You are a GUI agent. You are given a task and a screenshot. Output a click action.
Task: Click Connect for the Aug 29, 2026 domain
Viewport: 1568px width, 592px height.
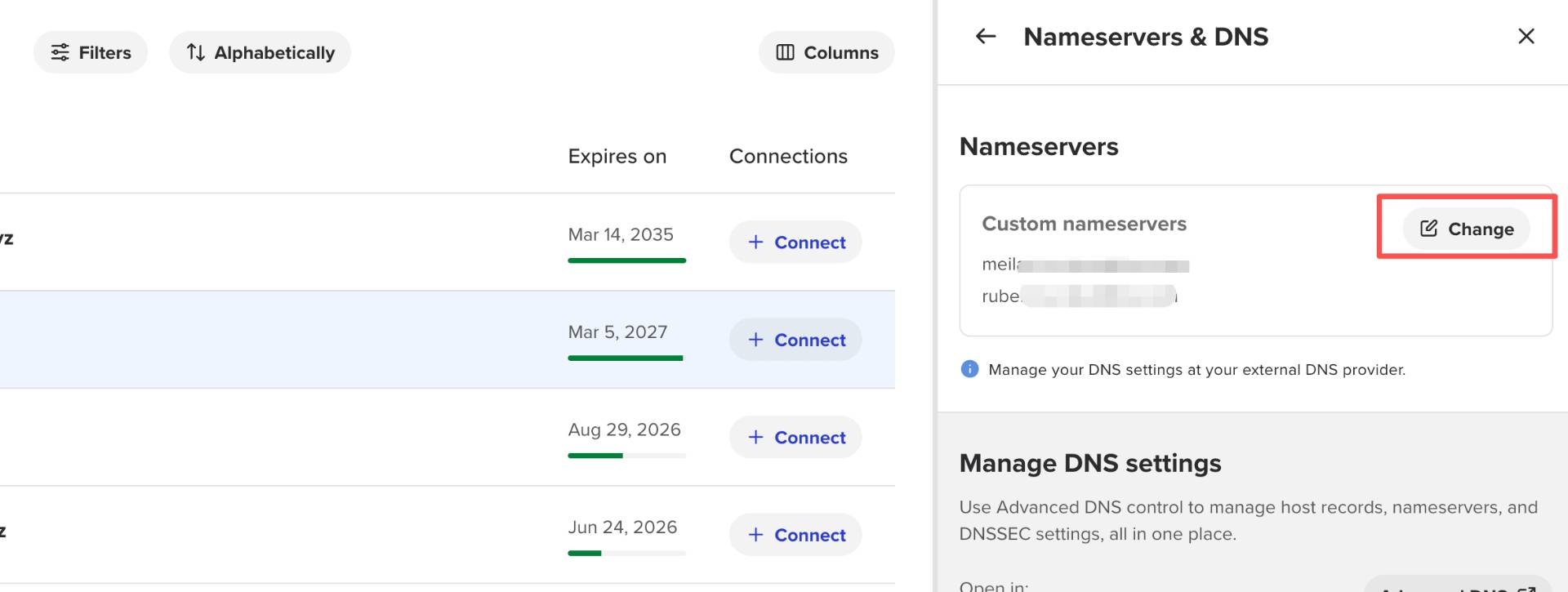[795, 437]
